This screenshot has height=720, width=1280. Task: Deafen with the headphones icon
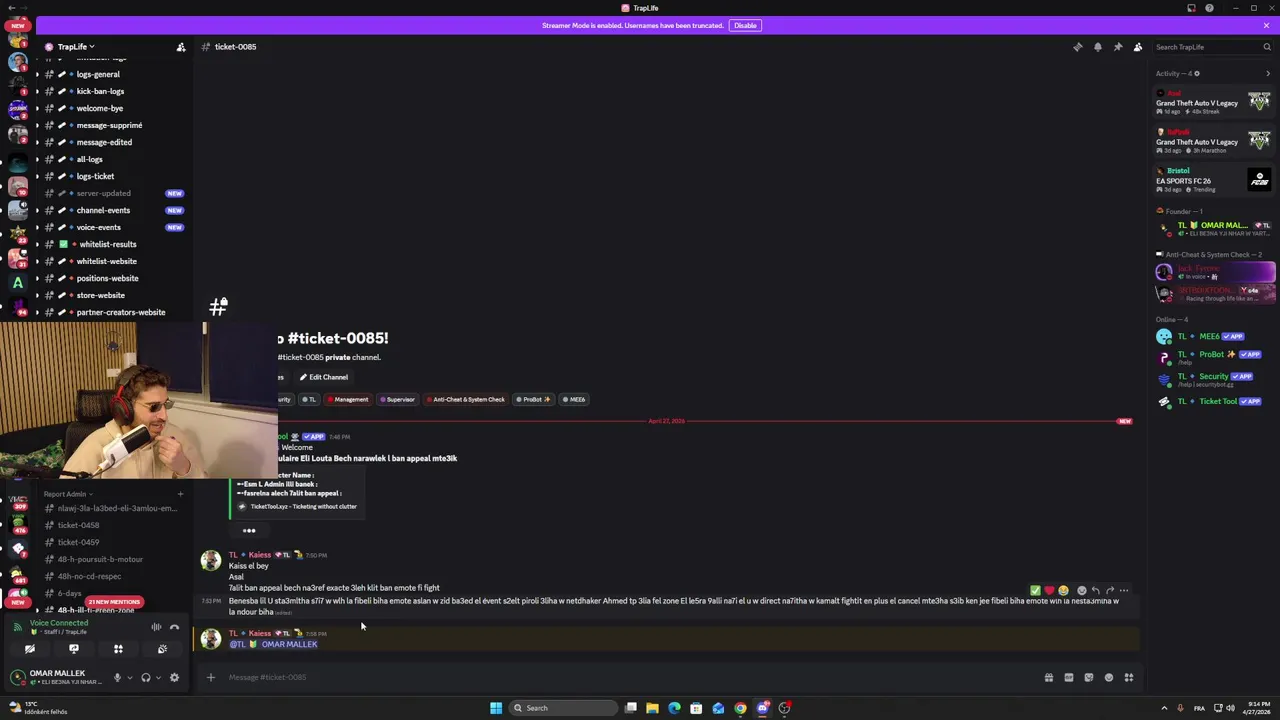point(146,677)
